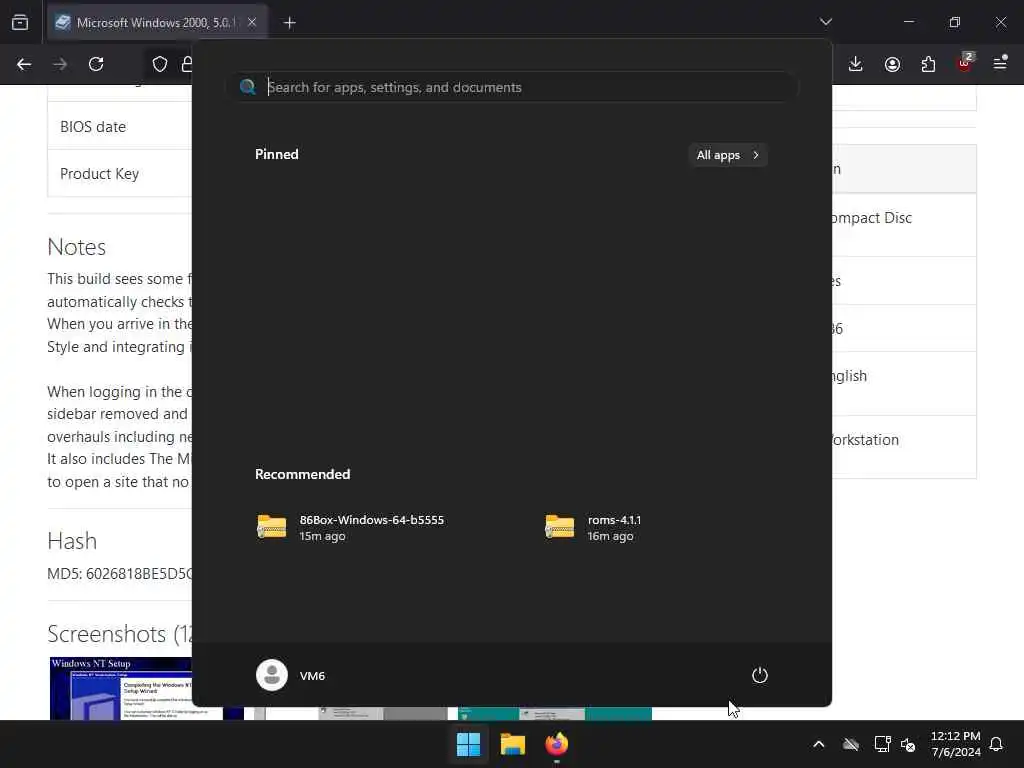Image resolution: width=1024 pixels, height=768 pixels.
Task: Click the Hash heading on page
Action: (x=72, y=541)
